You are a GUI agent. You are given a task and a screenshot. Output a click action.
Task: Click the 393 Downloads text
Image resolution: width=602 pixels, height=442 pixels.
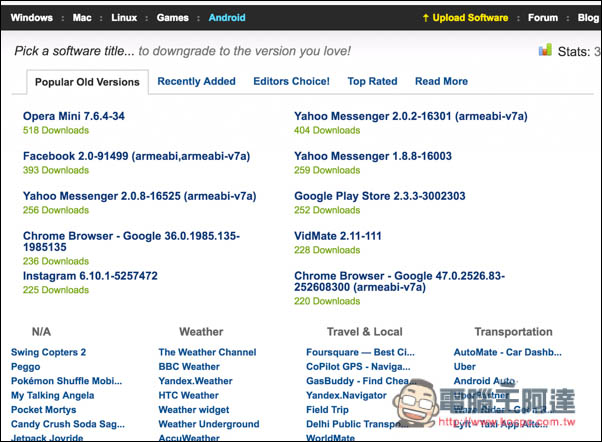coord(56,170)
